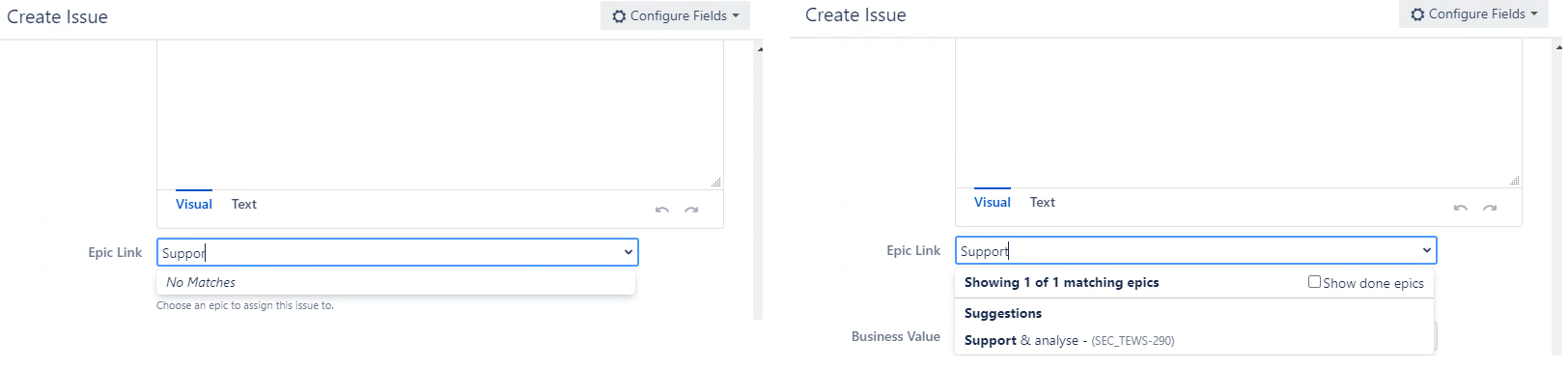Expand right Configure Fields dropdown caret

pos(1534,14)
